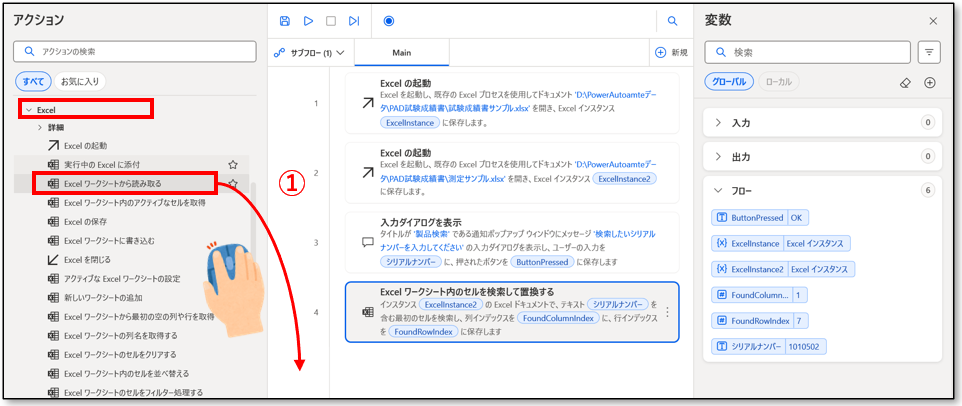Screen dimensions: 962x406
Task: Click the eraser icon in variables panel
Action: (905, 82)
